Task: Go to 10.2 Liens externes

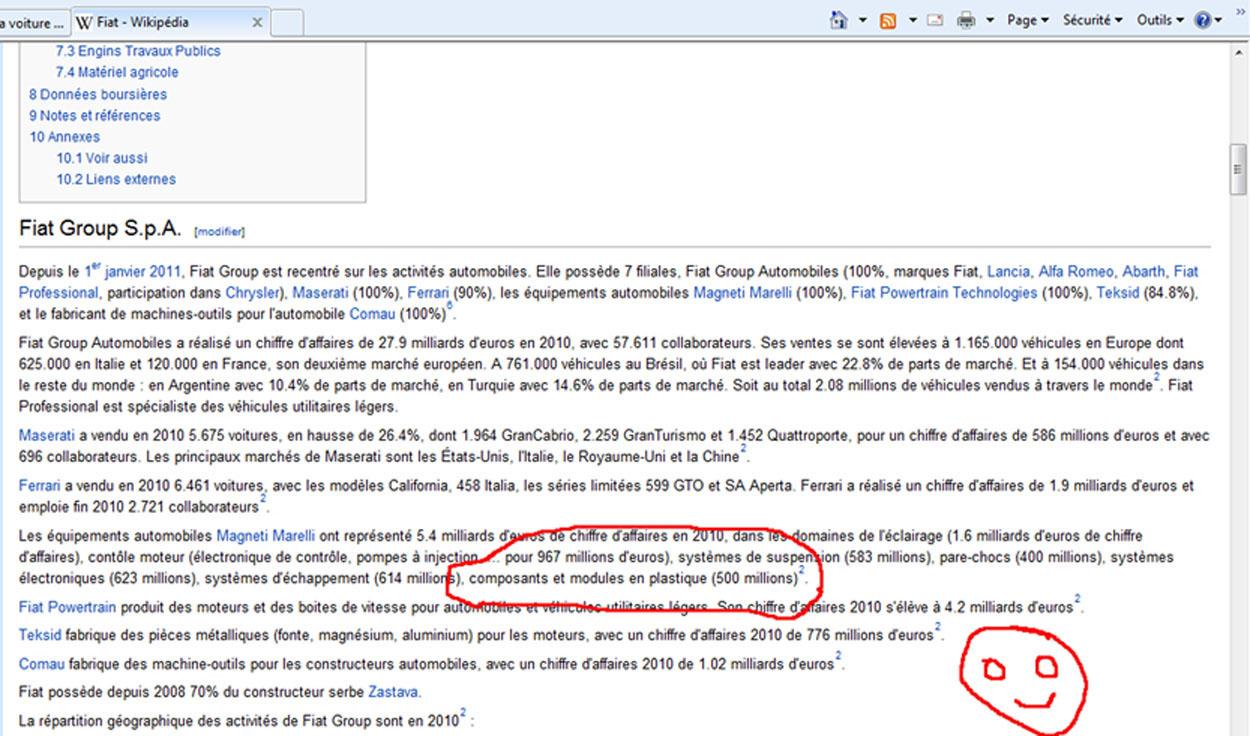Action: point(115,180)
